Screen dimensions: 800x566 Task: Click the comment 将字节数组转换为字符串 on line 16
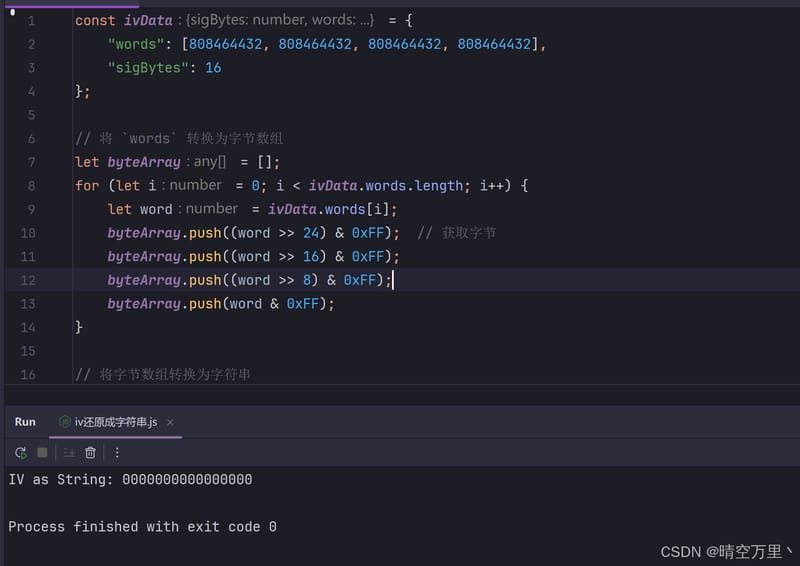(x=163, y=375)
